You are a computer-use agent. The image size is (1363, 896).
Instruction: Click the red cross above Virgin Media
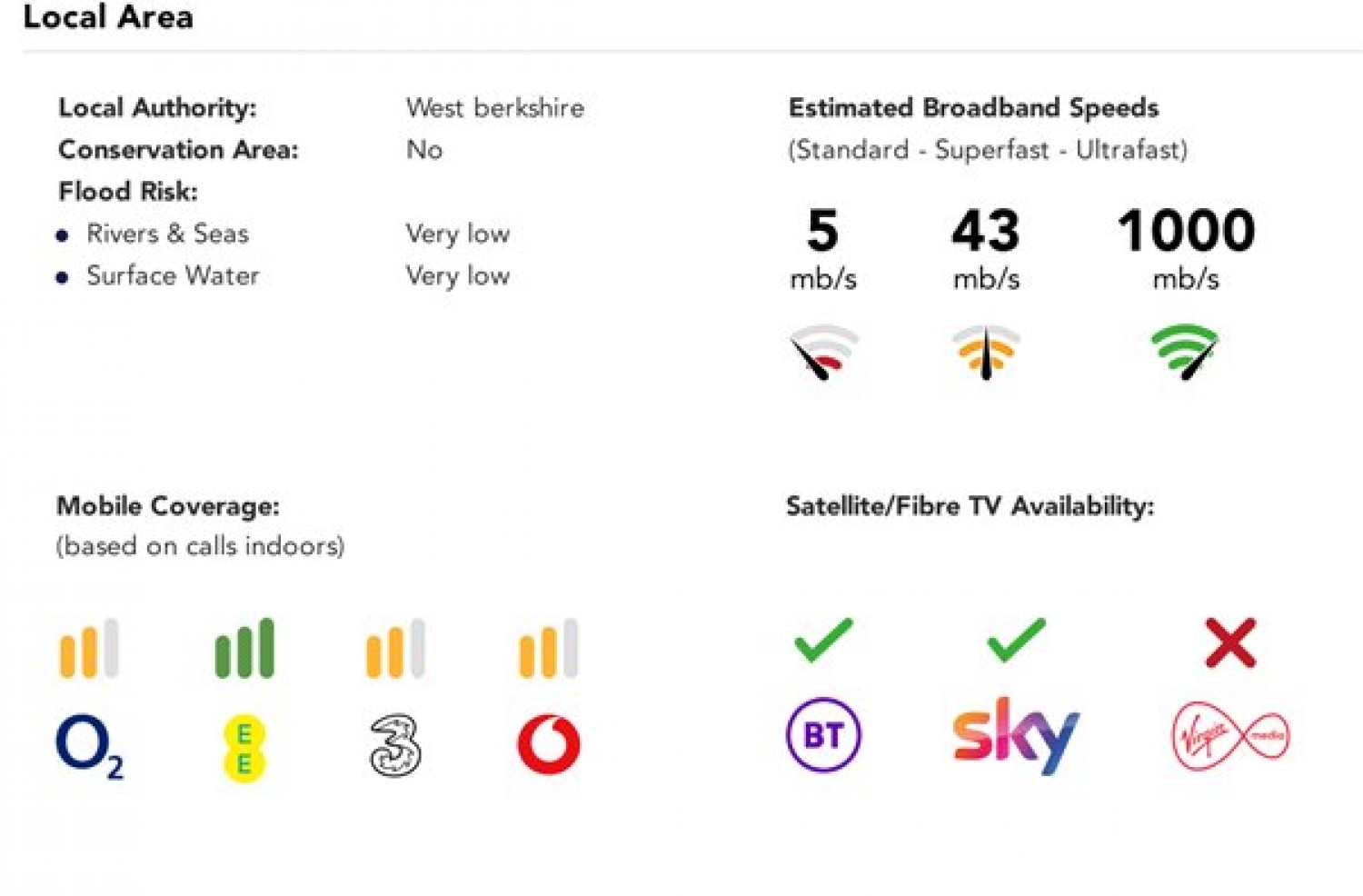pyautogui.click(x=1230, y=642)
